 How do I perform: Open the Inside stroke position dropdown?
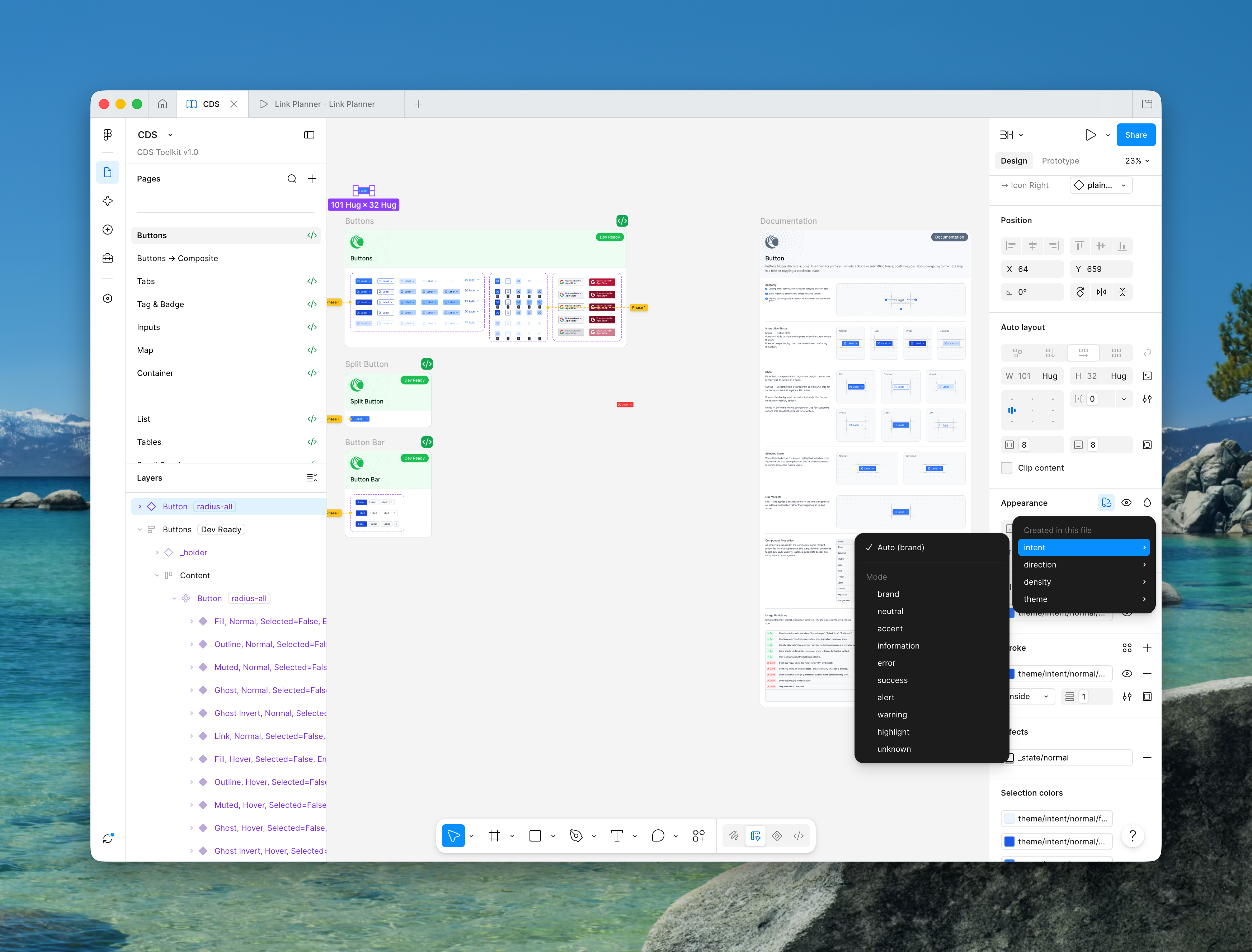1030,697
